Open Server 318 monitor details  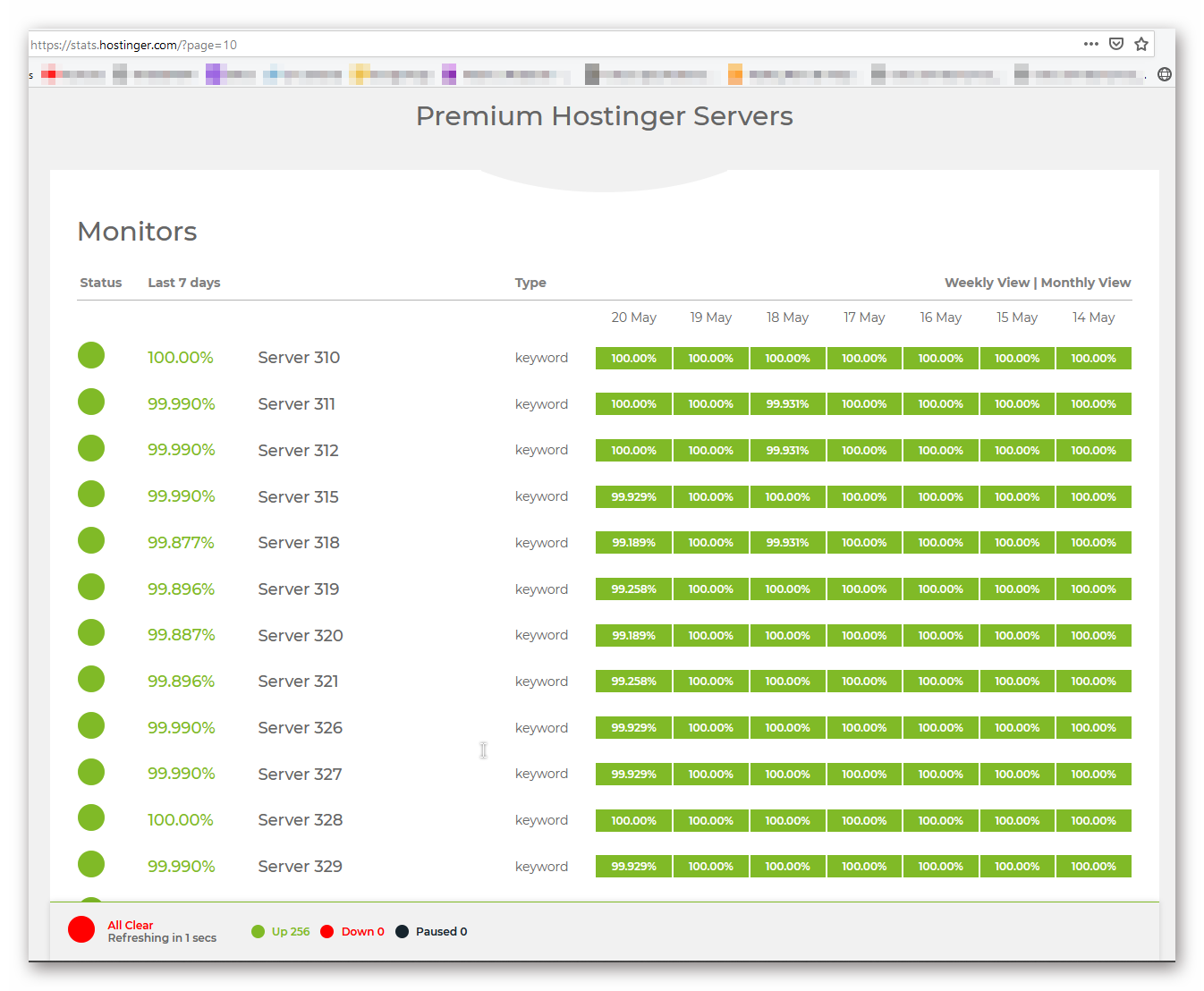299,543
